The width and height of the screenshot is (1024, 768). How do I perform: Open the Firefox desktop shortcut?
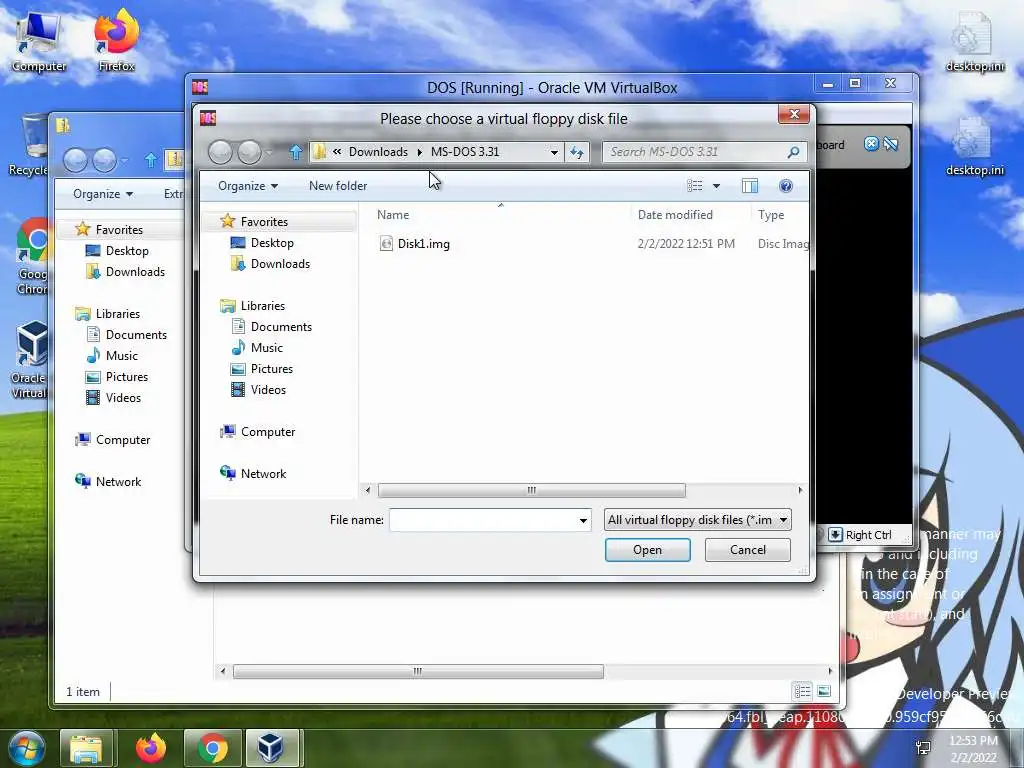116,40
